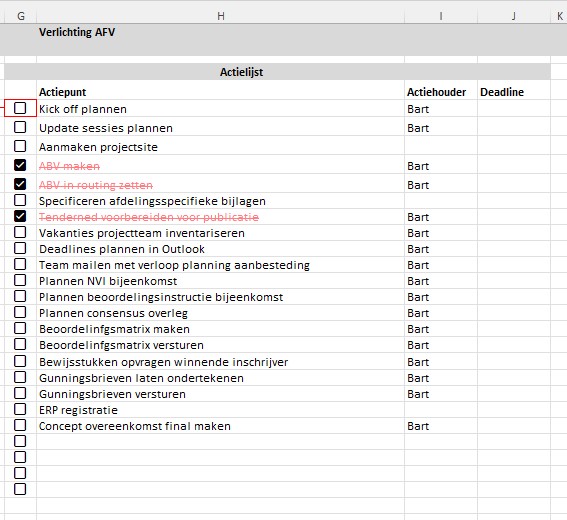The width and height of the screenshot is (567, 520).
Task: Check the box for Kick off plannen
Action: pyautogui.click(x=20, y=108)
